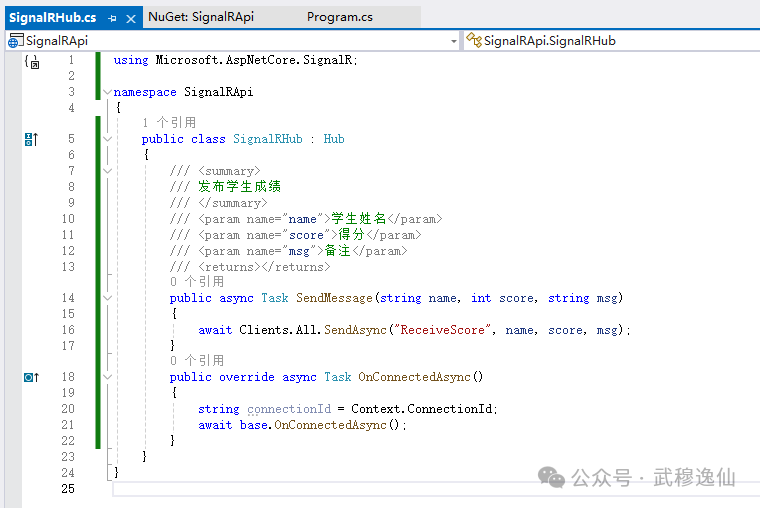Screen dimensions: 760x508
Task: Place cursor on empty line 25
Action: click(x=436, y=489)
